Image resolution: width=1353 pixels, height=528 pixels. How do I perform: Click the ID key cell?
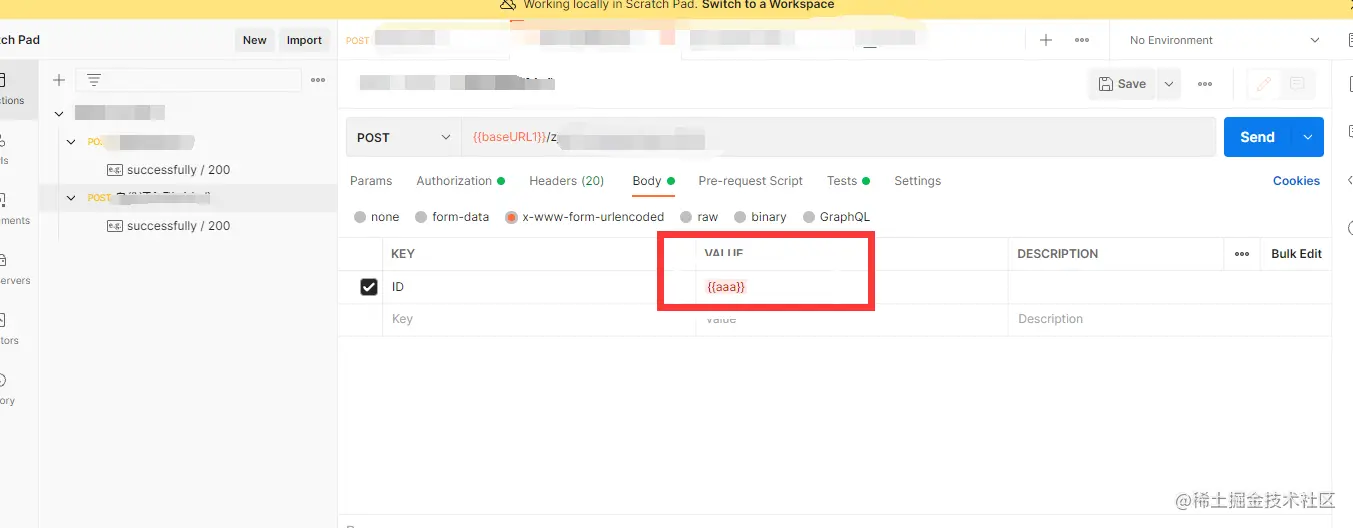tap(539, 287)
